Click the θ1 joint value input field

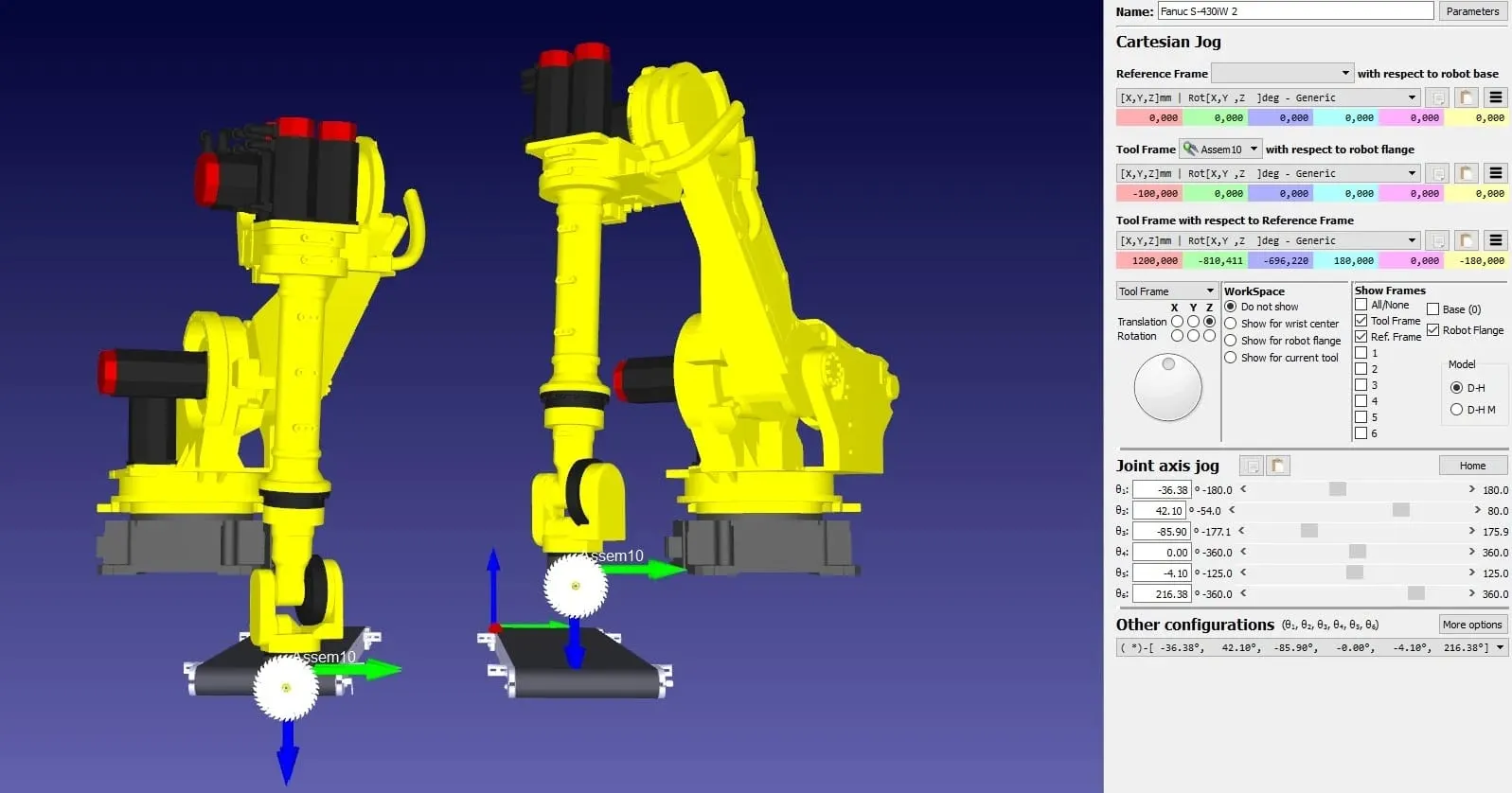pos(1162,490)
